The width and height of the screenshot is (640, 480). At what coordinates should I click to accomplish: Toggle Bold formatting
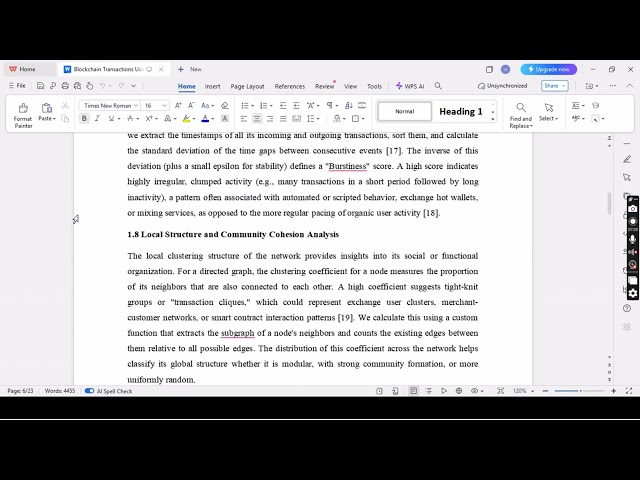[x=84, y=119]
